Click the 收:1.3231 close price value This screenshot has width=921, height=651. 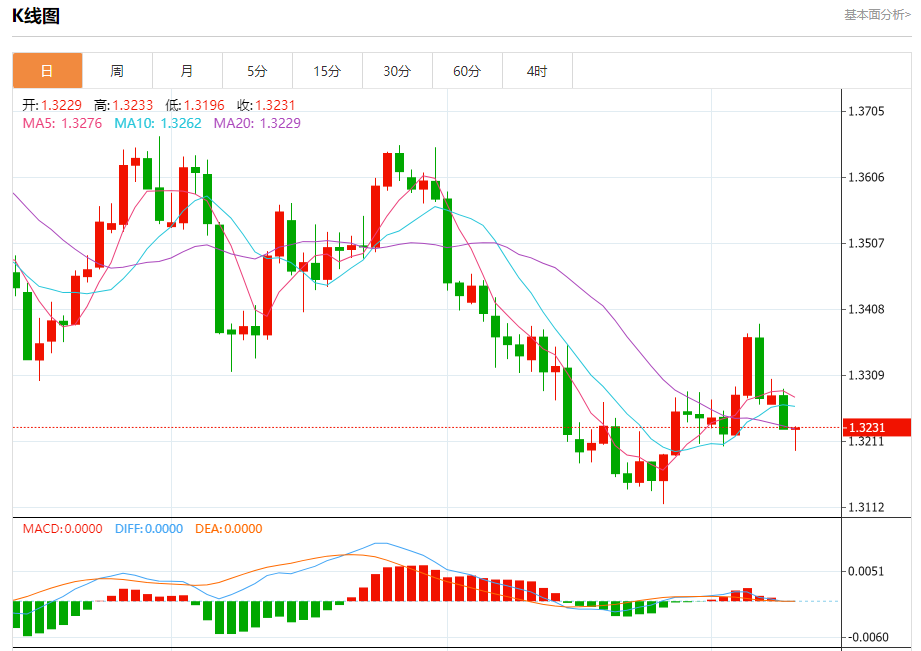click(x=266, y=105)
